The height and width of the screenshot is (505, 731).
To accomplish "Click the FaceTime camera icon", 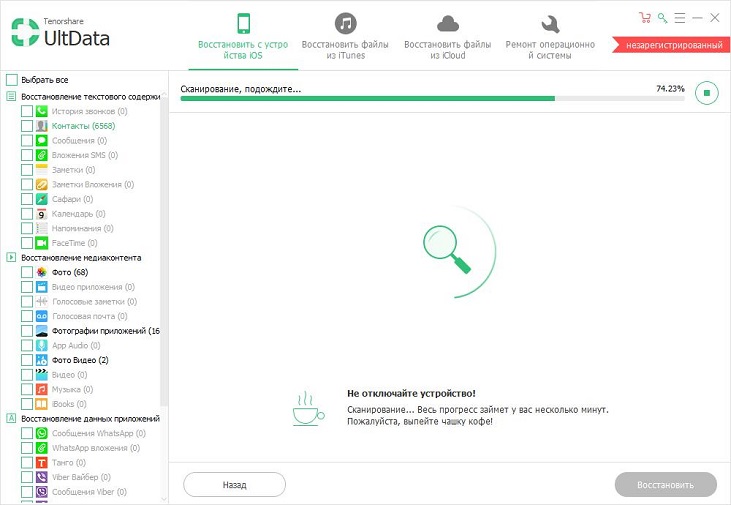I will (41, 243).
